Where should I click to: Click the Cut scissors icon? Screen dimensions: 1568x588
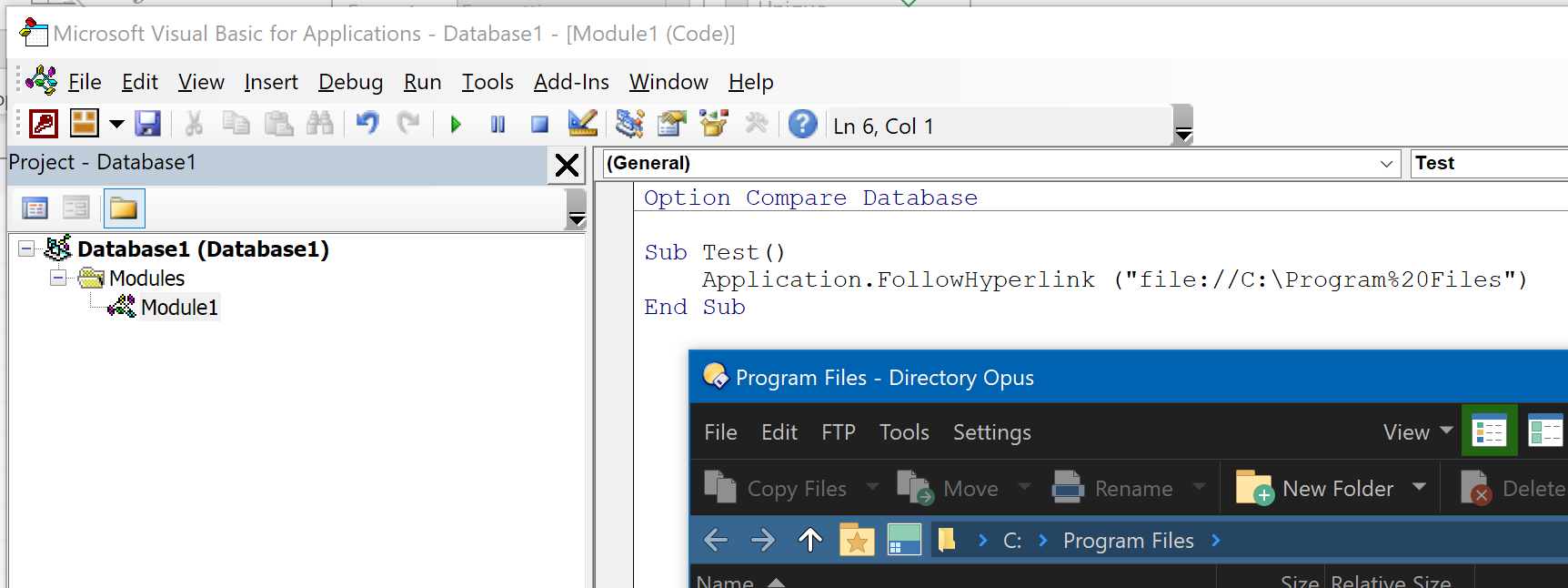click(194, 123)
